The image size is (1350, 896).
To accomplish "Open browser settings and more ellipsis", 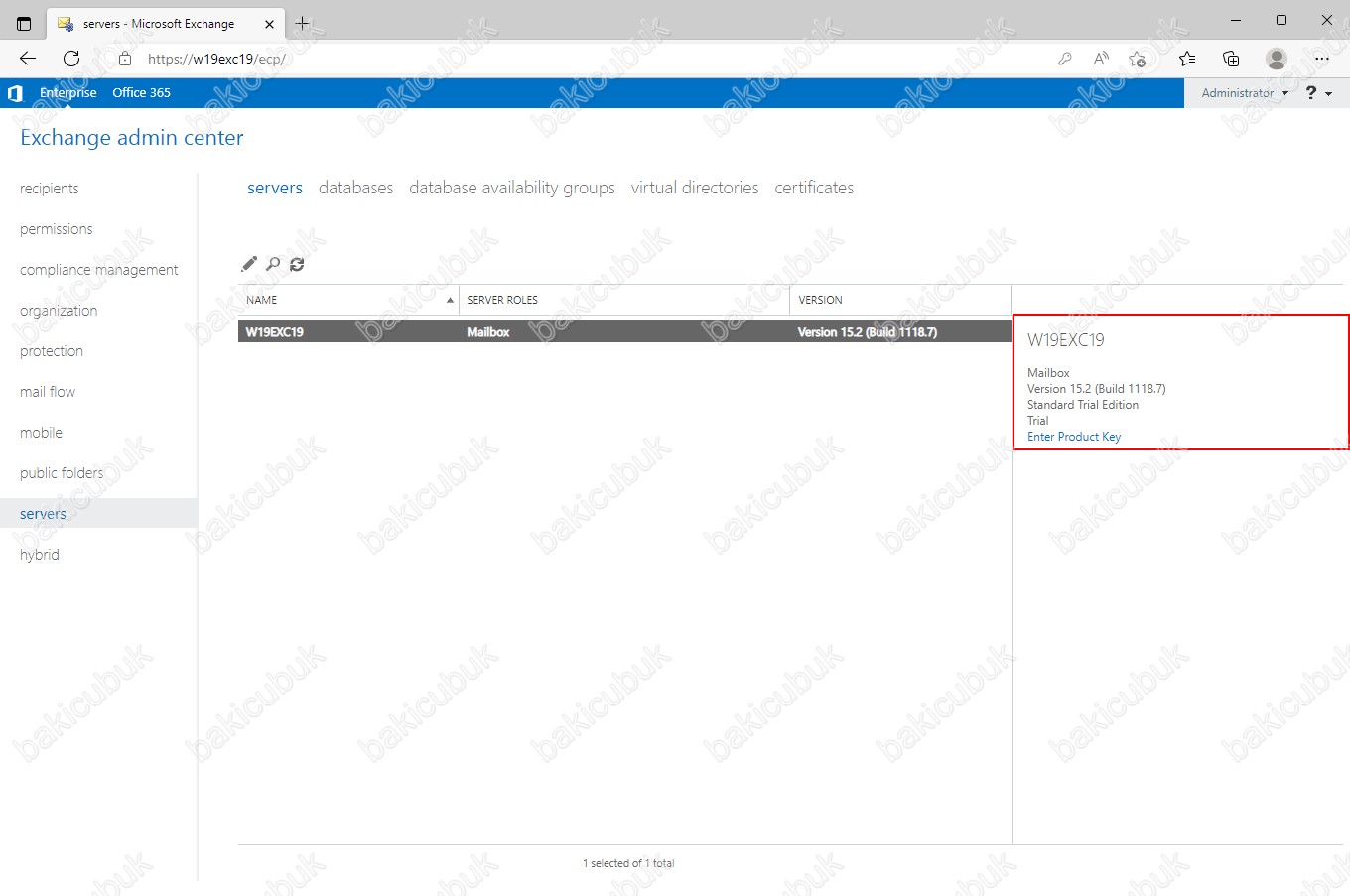I will 1321,59.
